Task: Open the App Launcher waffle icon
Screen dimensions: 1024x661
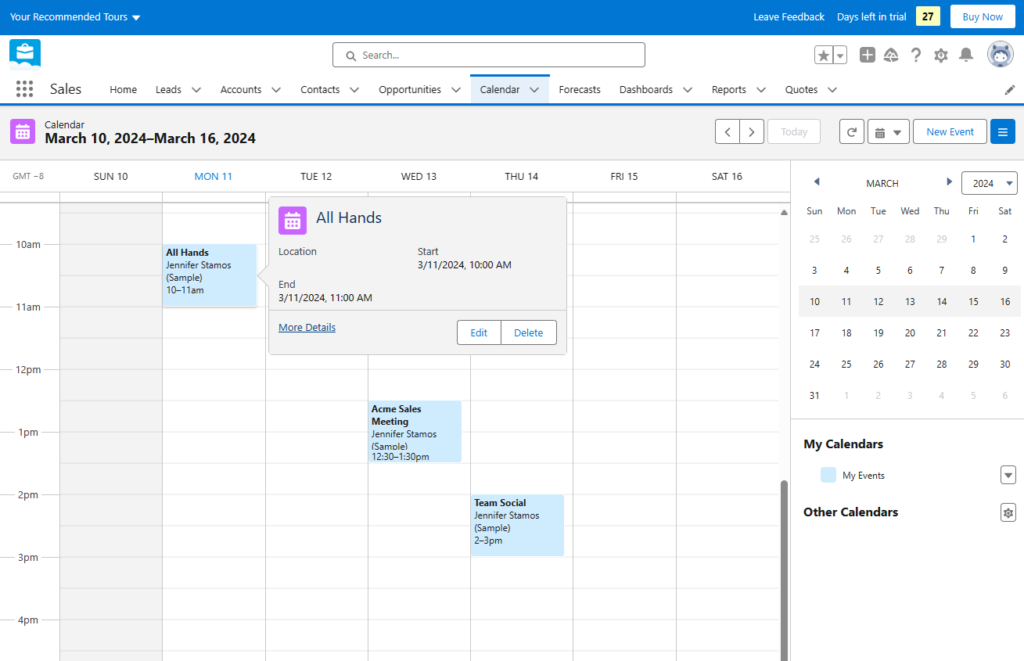Action: (23, 89)
